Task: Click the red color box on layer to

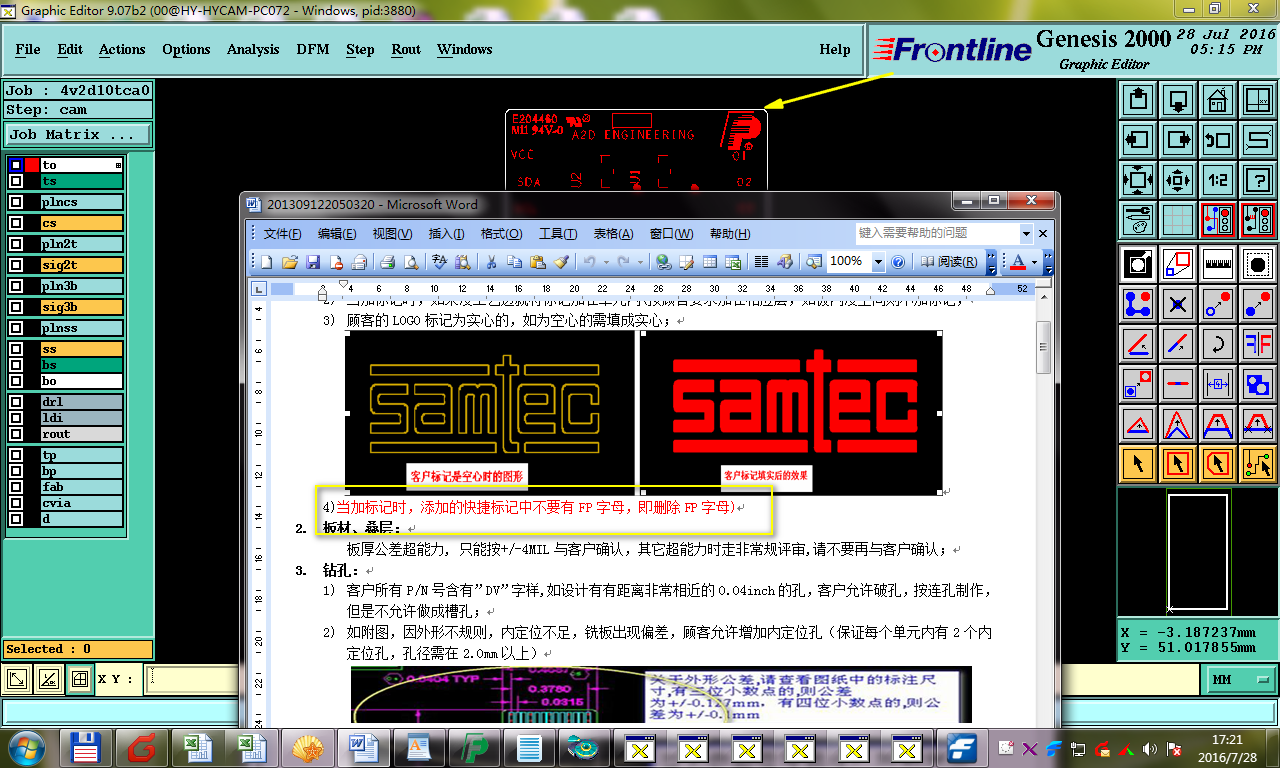Action: click(x=32, y=165)
